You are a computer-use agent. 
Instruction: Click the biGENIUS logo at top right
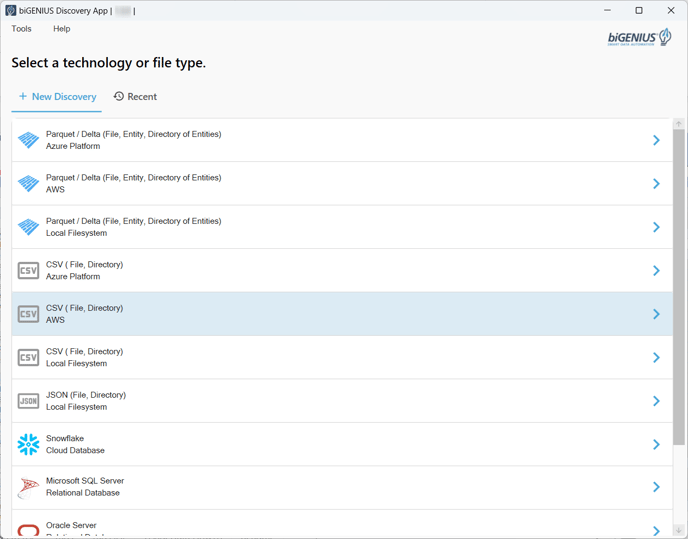(x=639, y=37)
